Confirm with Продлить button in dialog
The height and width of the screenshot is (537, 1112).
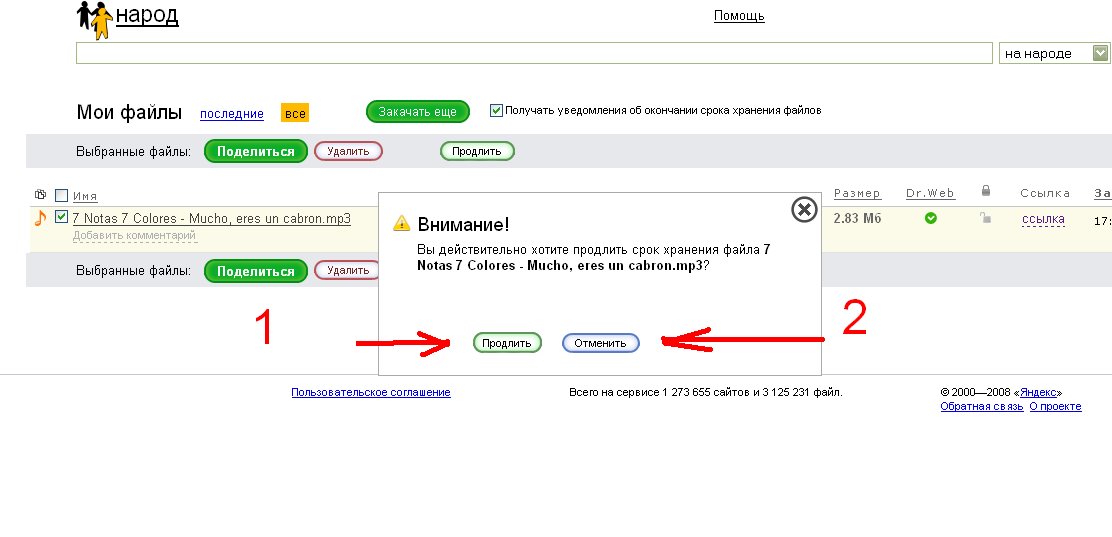point(507,343)
